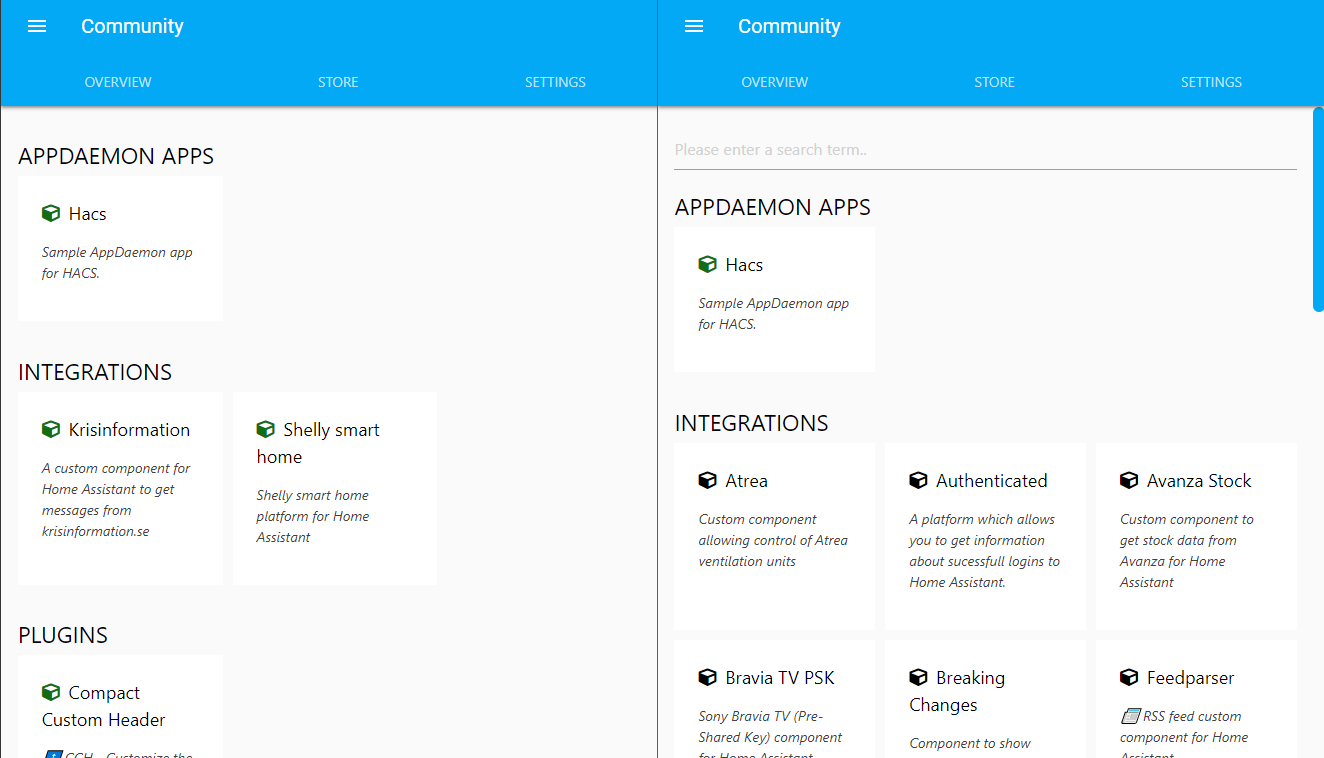The image size is (1324, 758).
Task: Click Authenticated successful logins description
Action: coord(985,551)
